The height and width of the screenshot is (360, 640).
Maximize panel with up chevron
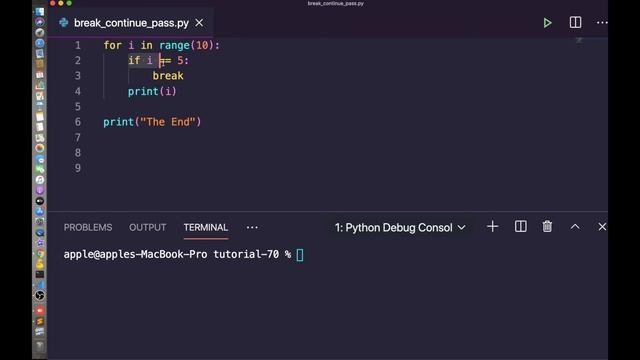click(x=575, y=227)
